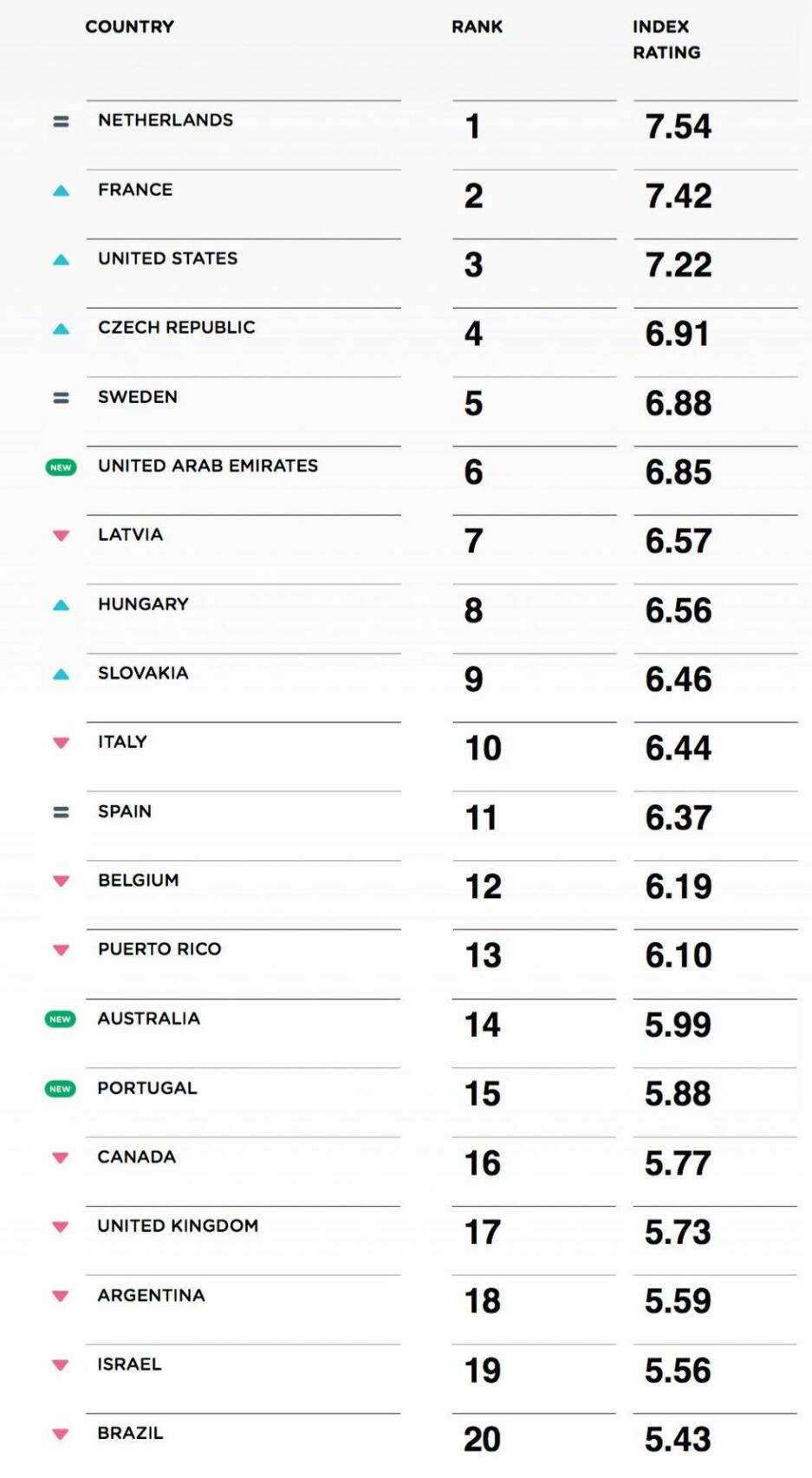Click the NEW badge next to Australia
The width and height of the screenshot is (812, 1478).
pyautogui.click(x=60, y=1019)
